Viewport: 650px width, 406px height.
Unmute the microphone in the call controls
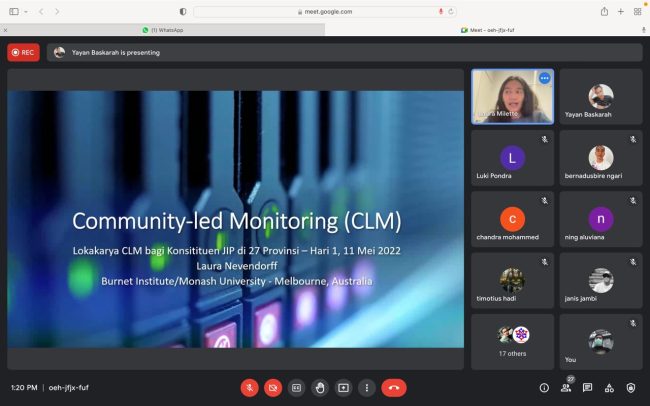(x=249, y=387)
